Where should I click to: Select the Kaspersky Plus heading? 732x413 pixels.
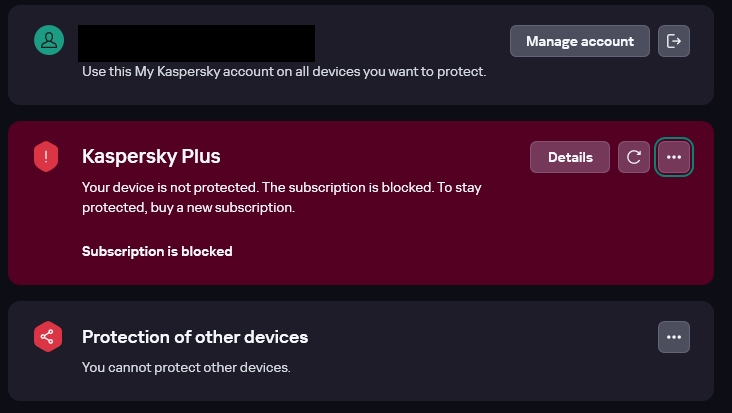151,157
